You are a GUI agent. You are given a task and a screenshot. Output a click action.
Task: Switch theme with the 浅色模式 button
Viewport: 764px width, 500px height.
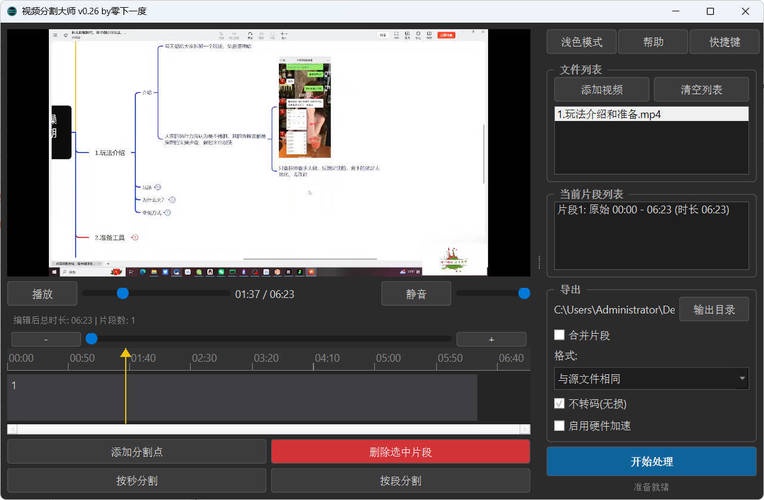pos(580,42)
